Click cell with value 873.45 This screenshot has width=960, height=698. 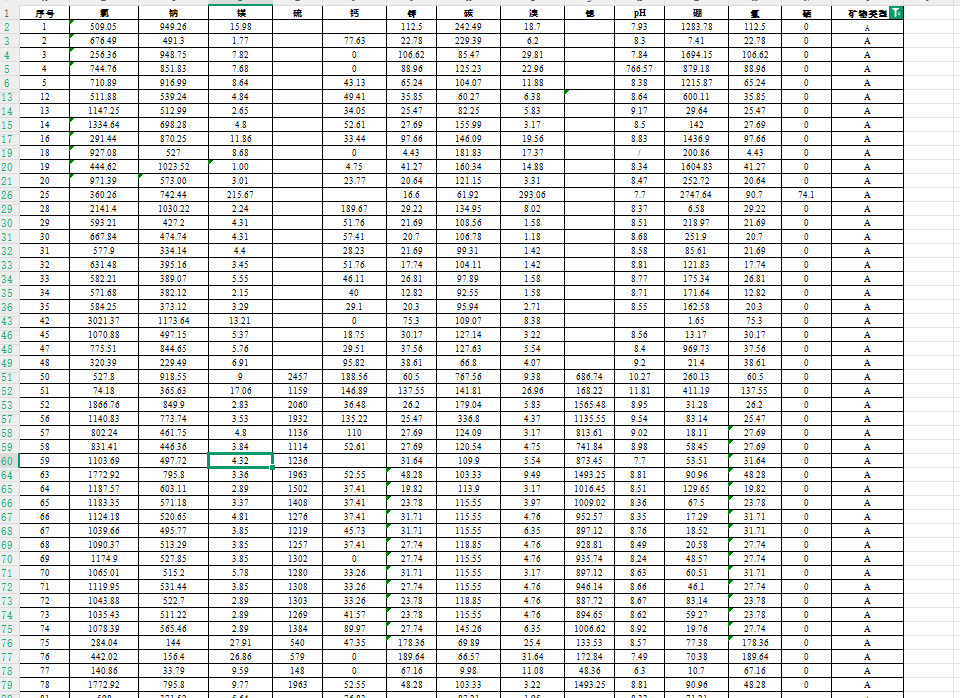point(589,460)
